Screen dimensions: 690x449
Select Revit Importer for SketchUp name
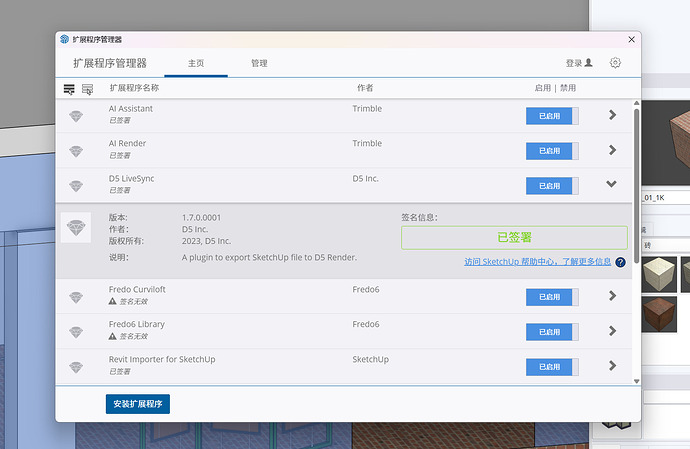162,359
